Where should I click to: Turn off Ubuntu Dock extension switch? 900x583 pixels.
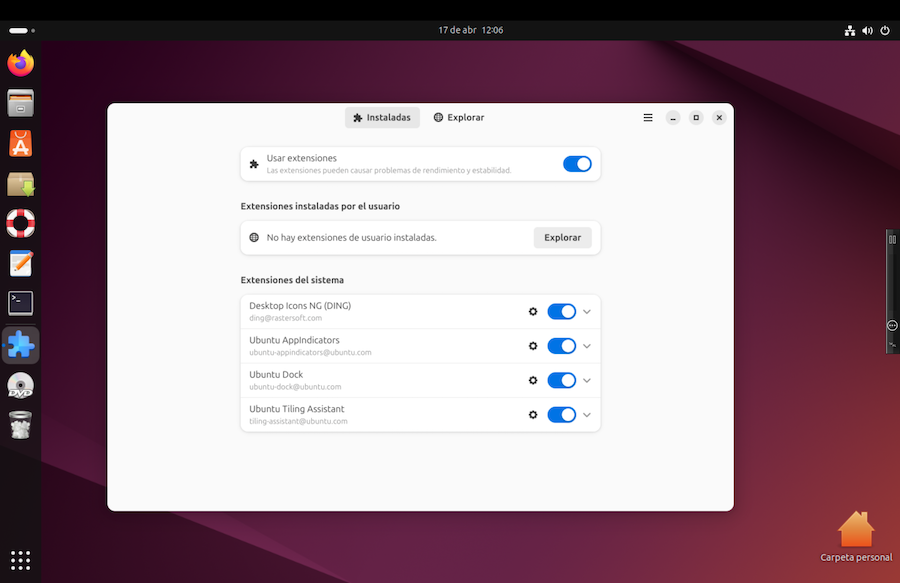coord(562,380)
